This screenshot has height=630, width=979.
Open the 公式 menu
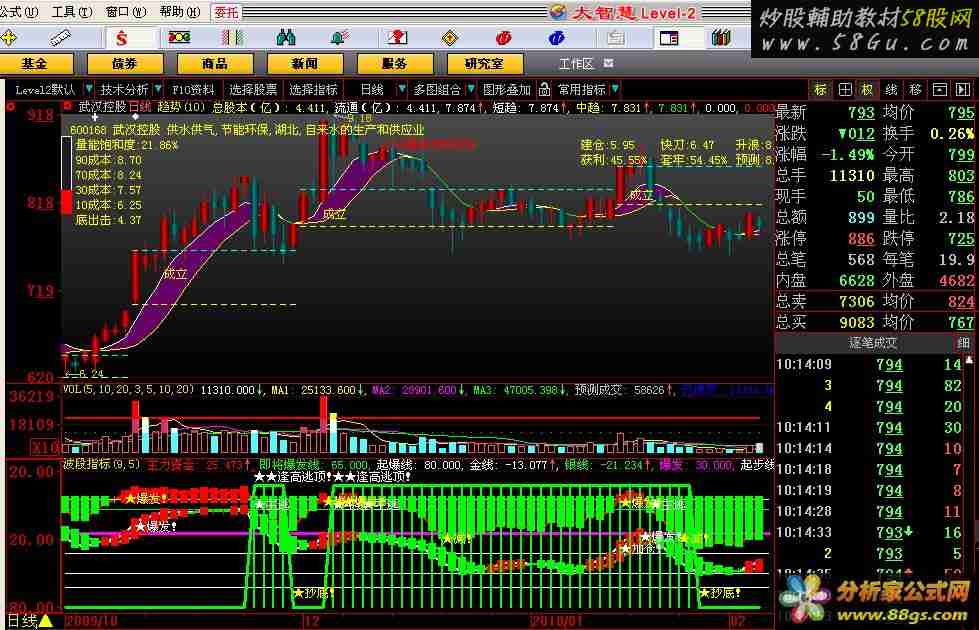[19, 11]
